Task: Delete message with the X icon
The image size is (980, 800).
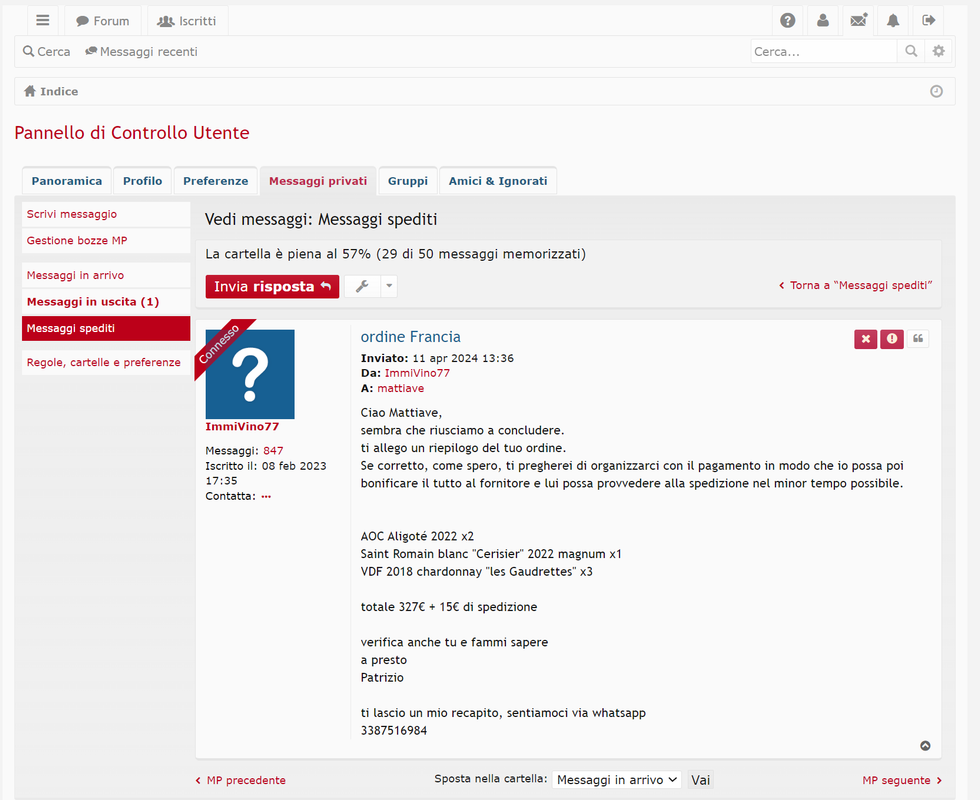Action: coord(866,339)
